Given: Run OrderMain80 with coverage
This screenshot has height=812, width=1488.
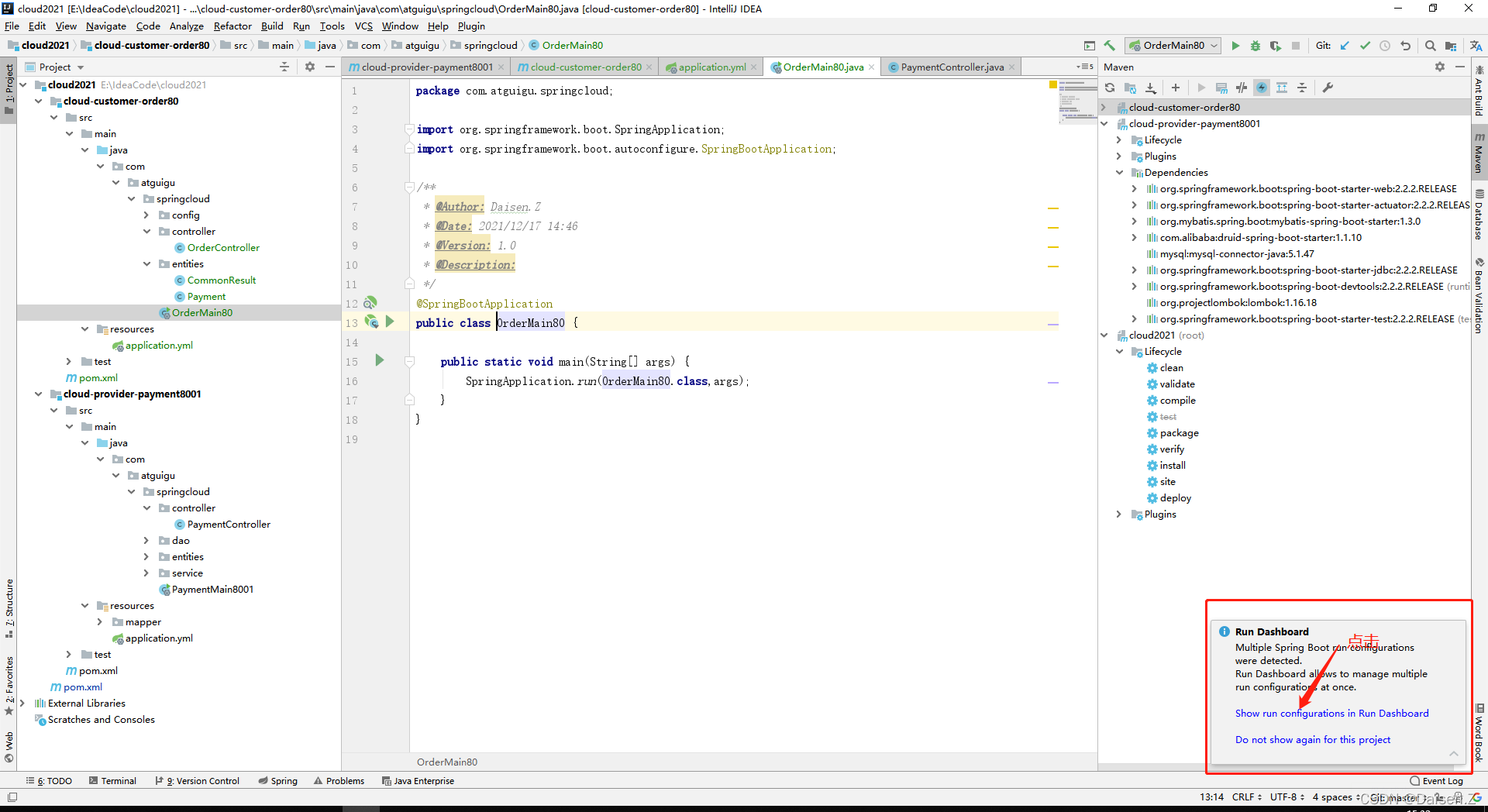Looking at the screenshot, I should click(1276, 46).
